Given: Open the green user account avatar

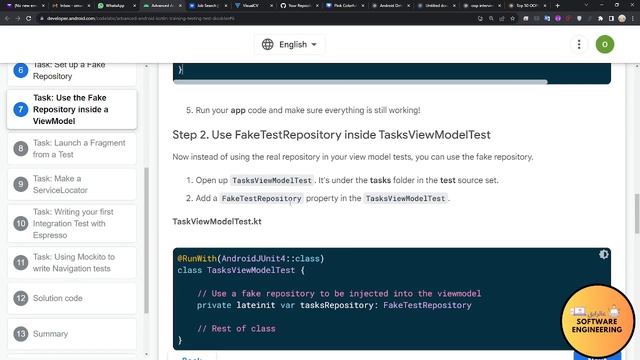Looking at the screenshot, I should pos(604,44).
